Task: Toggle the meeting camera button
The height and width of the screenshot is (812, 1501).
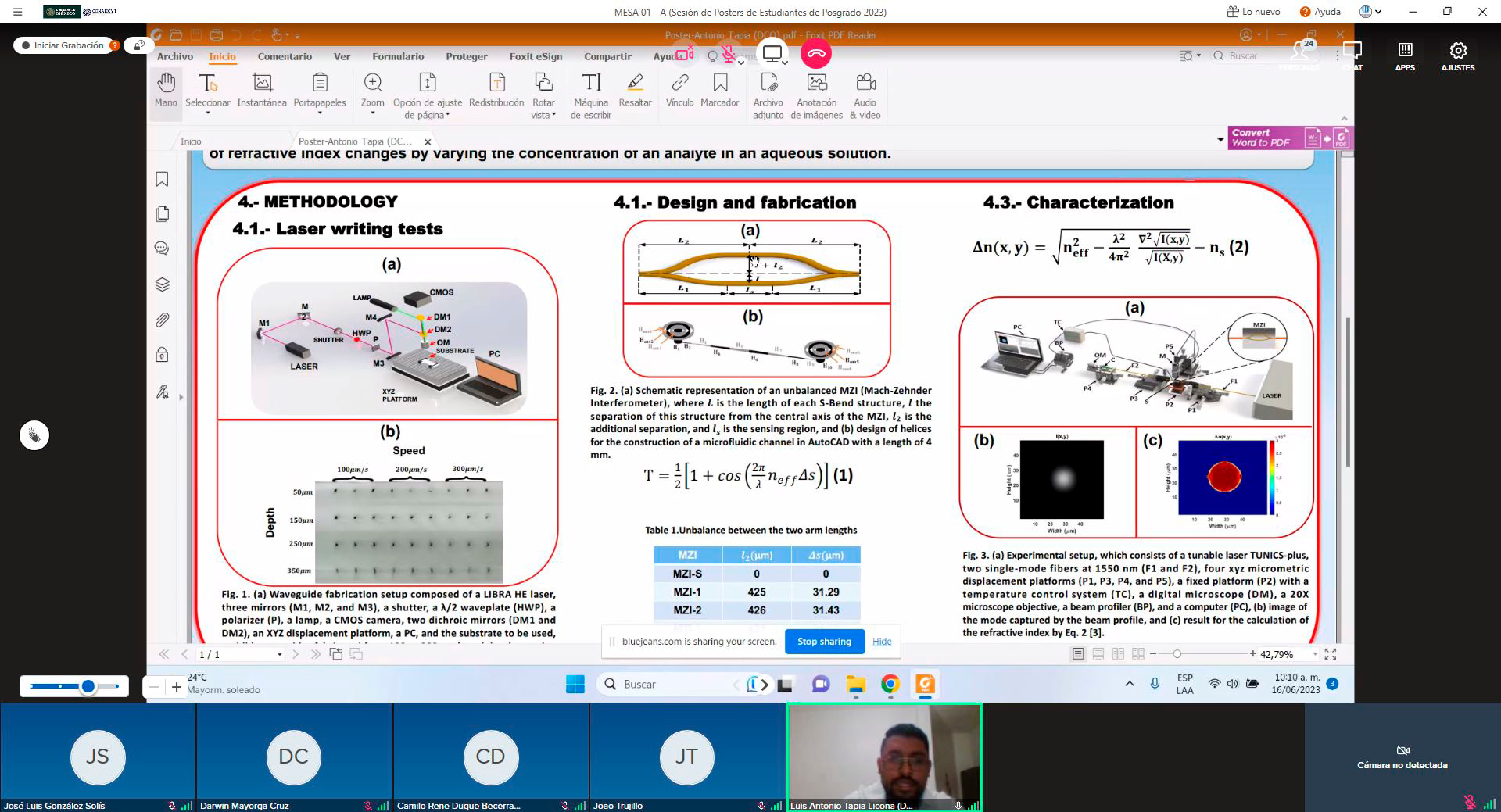Action: tap(685, 54)
